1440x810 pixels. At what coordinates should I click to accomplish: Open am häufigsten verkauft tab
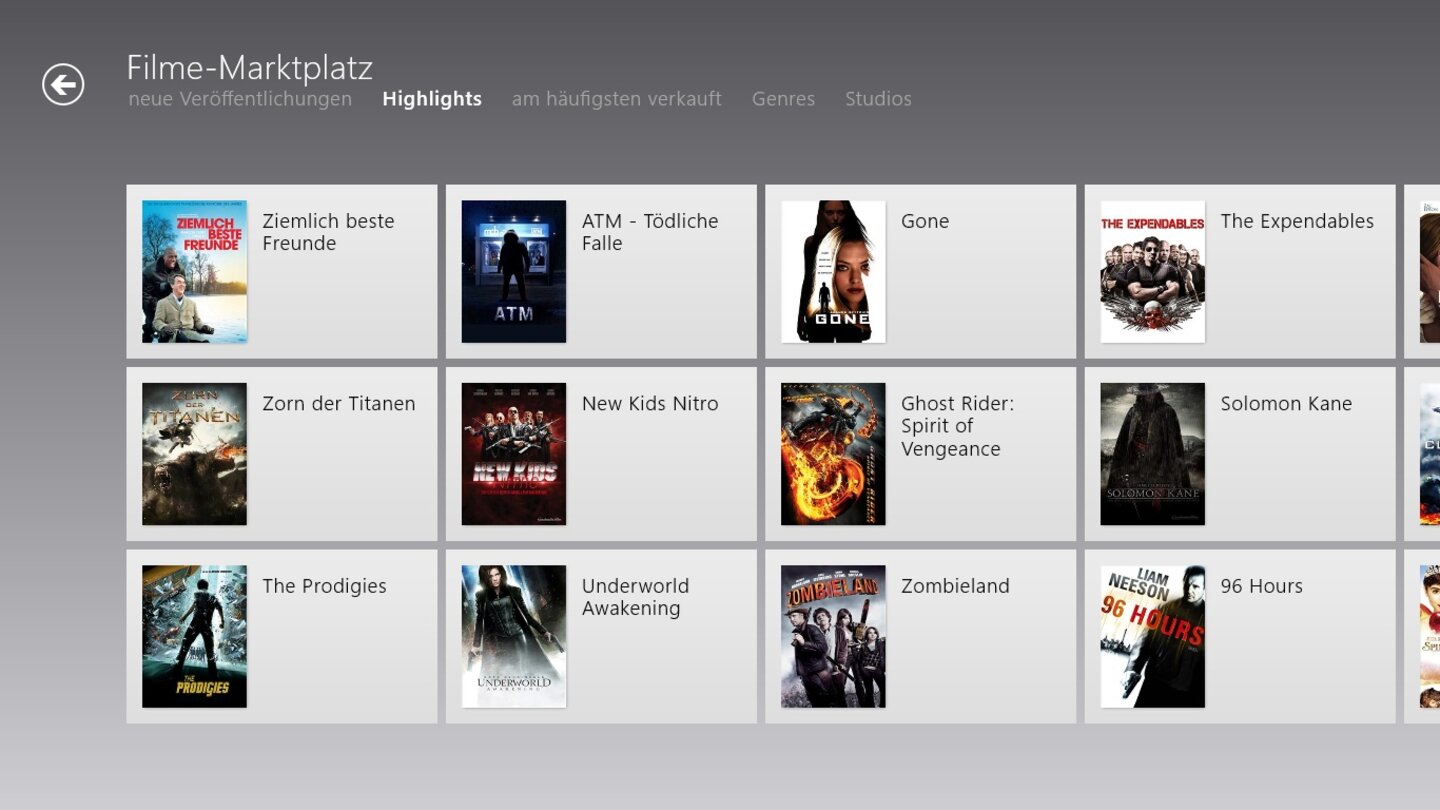[x=617, y=99]
